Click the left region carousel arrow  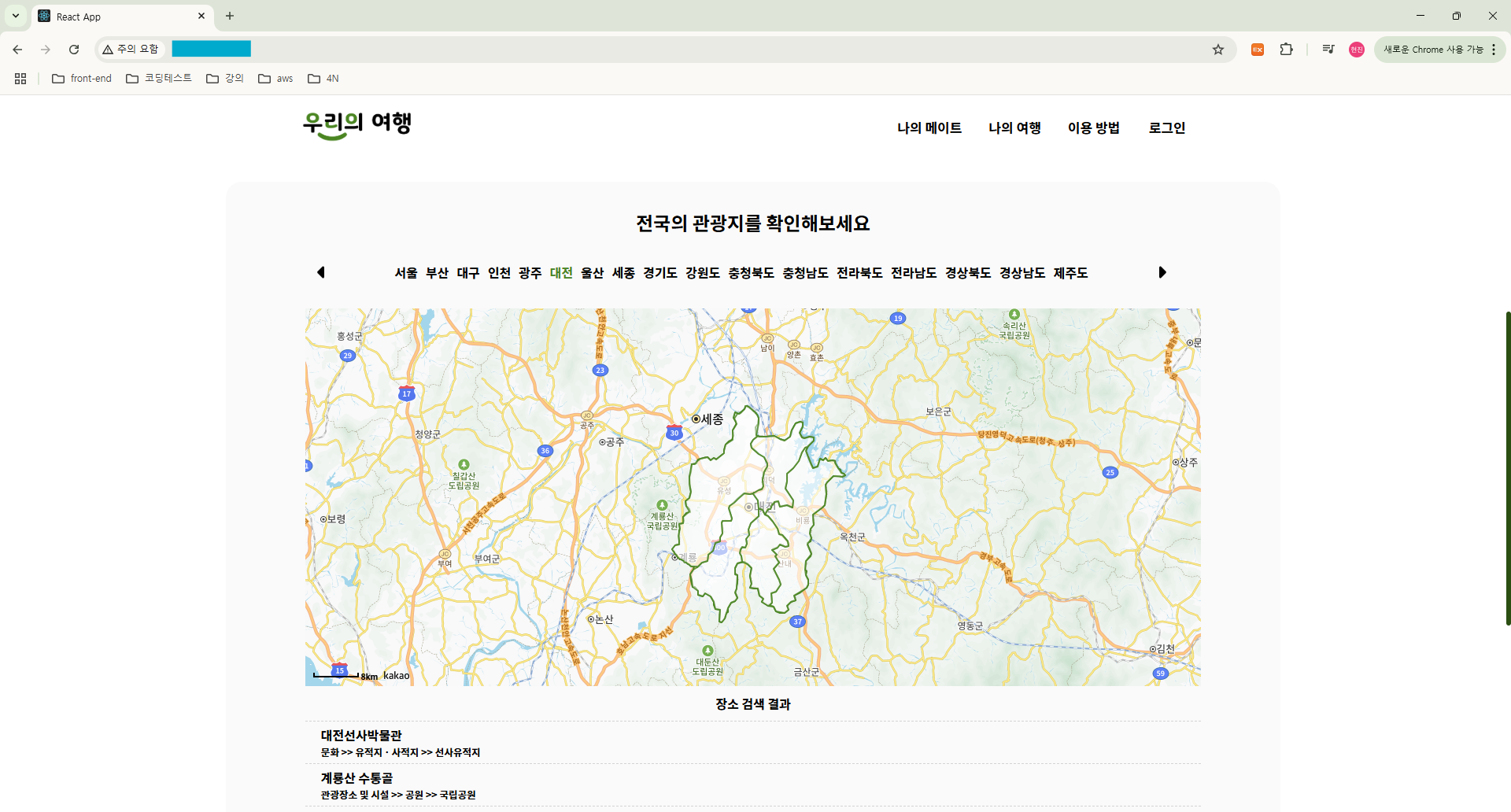click(320, 272)
